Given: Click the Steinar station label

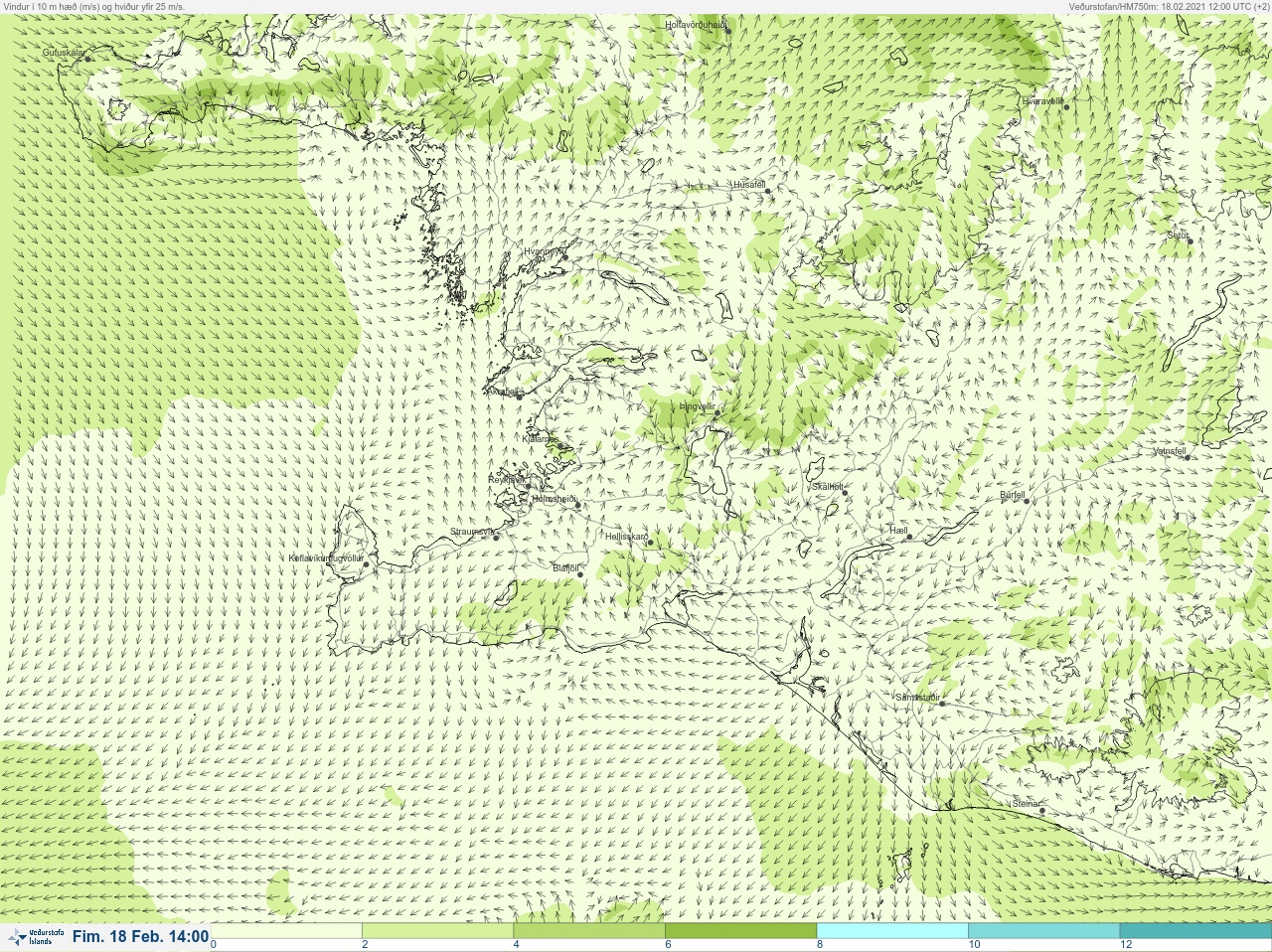Looking at the screenshot, I should coord(1026,804).
